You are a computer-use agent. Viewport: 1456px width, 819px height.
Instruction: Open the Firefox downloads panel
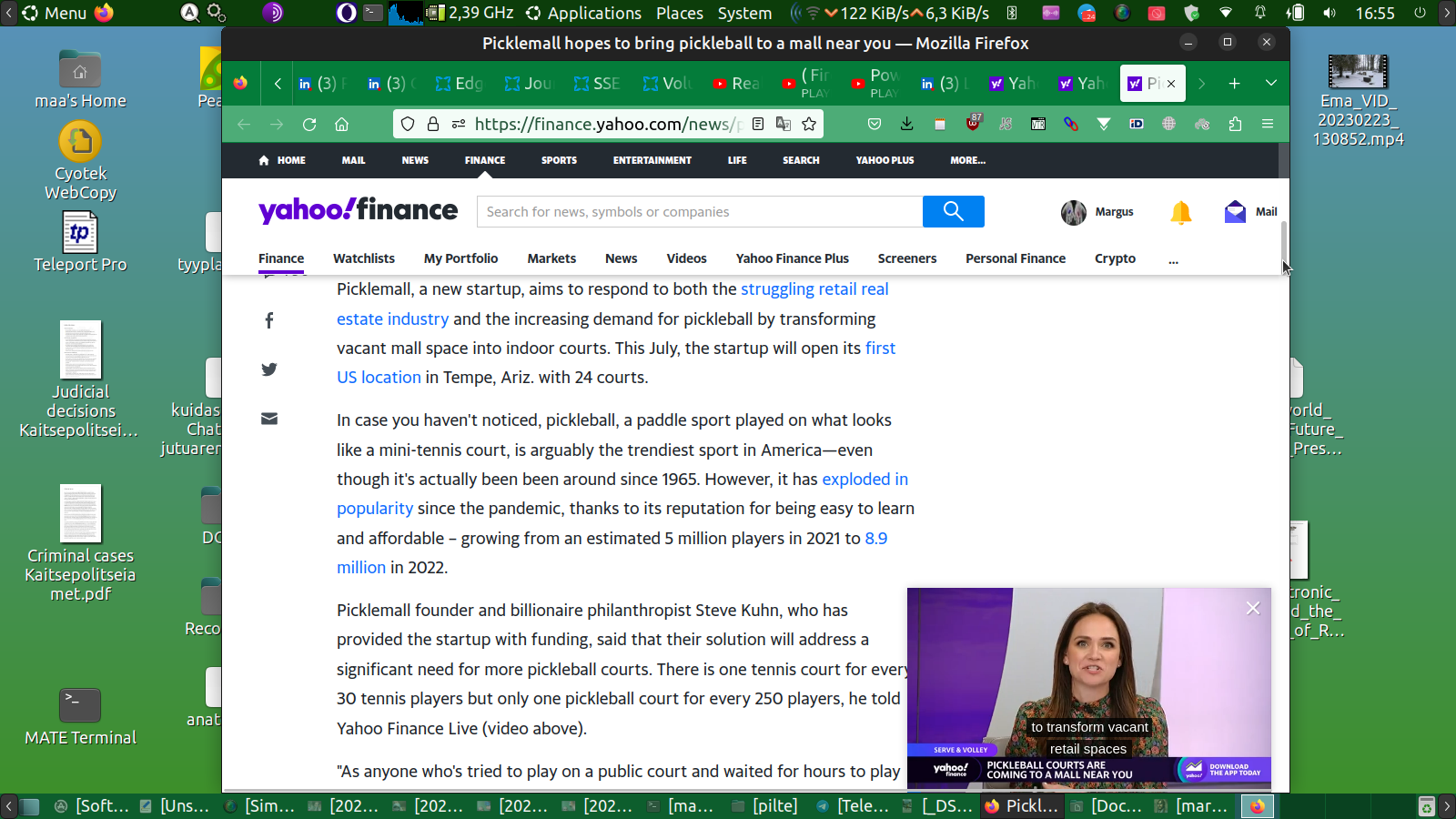click(907, 124)
